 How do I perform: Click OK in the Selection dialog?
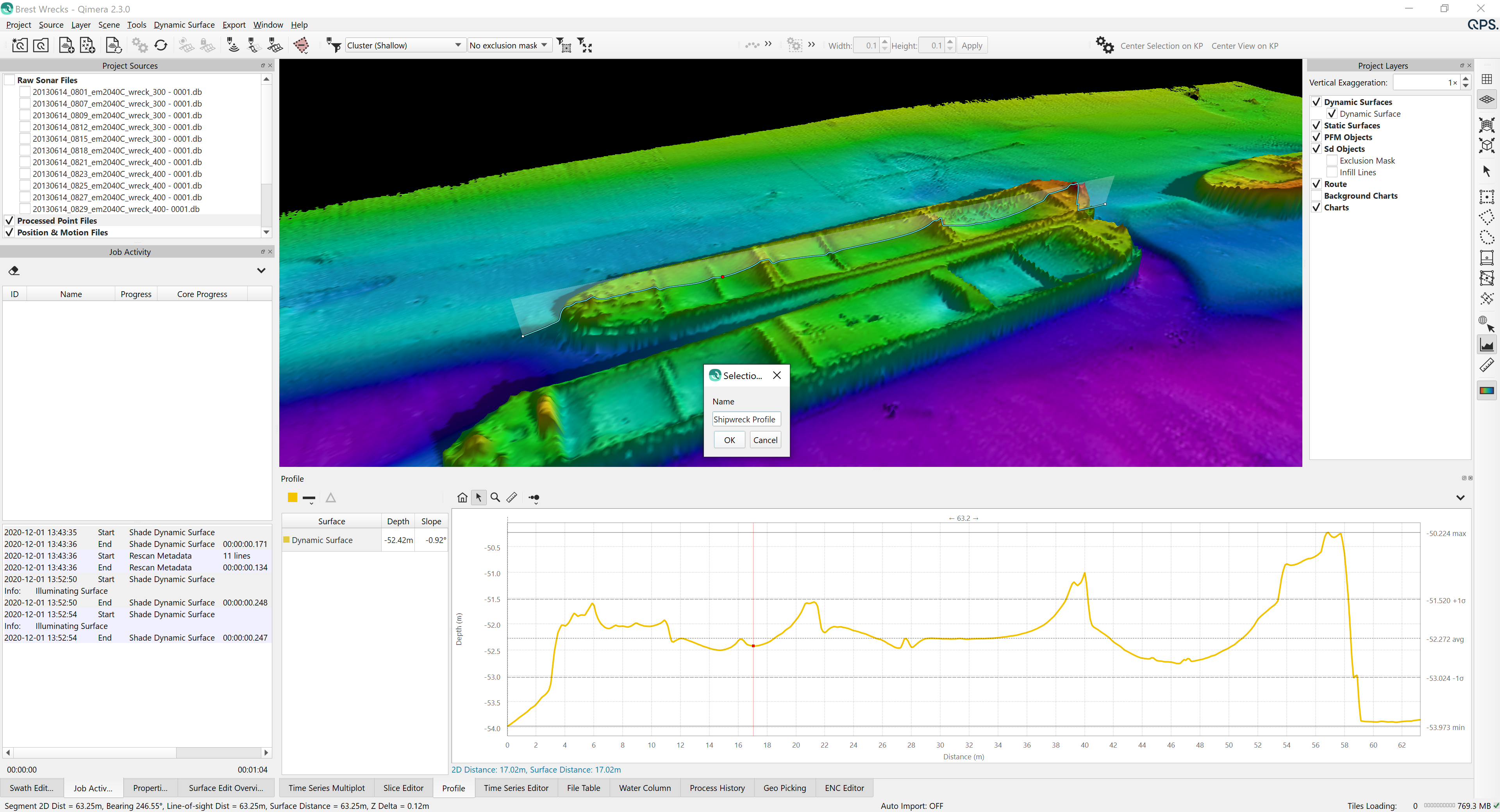coord(729,440)
